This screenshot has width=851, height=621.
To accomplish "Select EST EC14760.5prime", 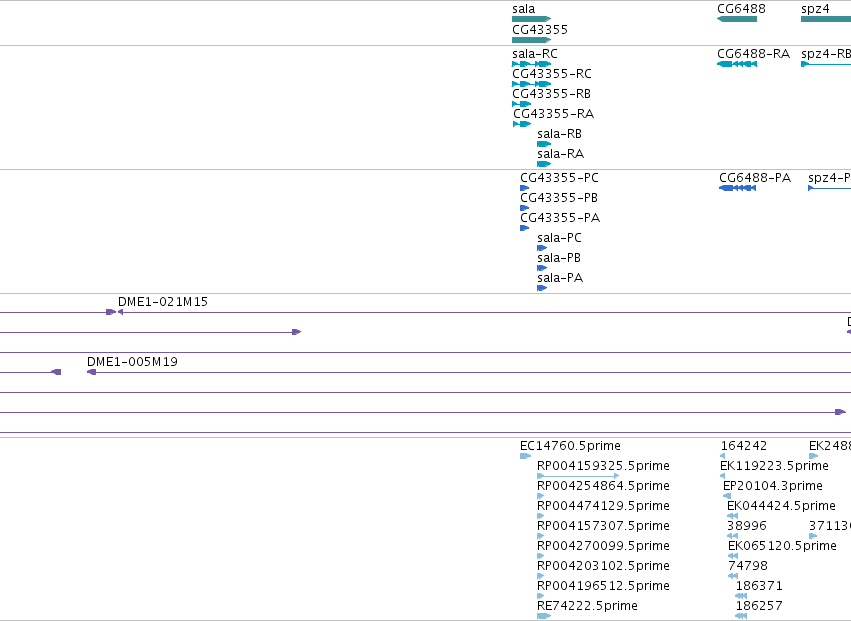I will click(525, 456).
